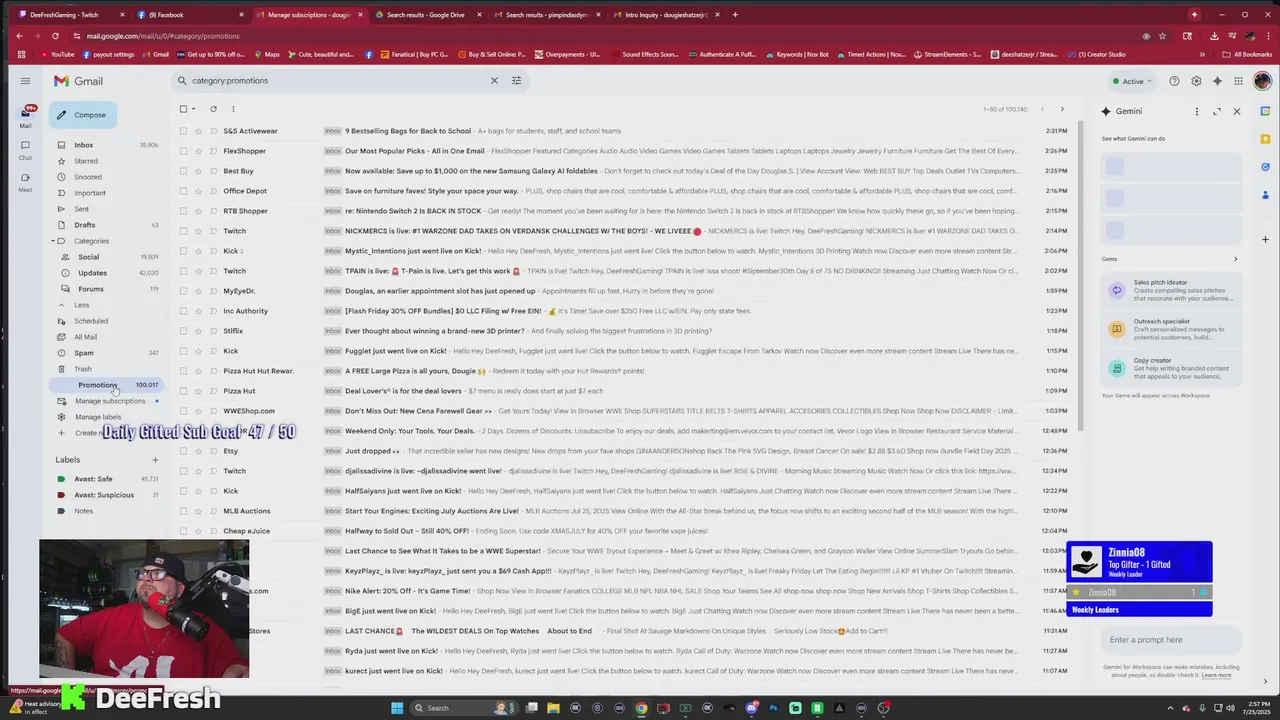Close the Gemini side panel
The image size is (1280, 720).
click(x=1237, y=111)
